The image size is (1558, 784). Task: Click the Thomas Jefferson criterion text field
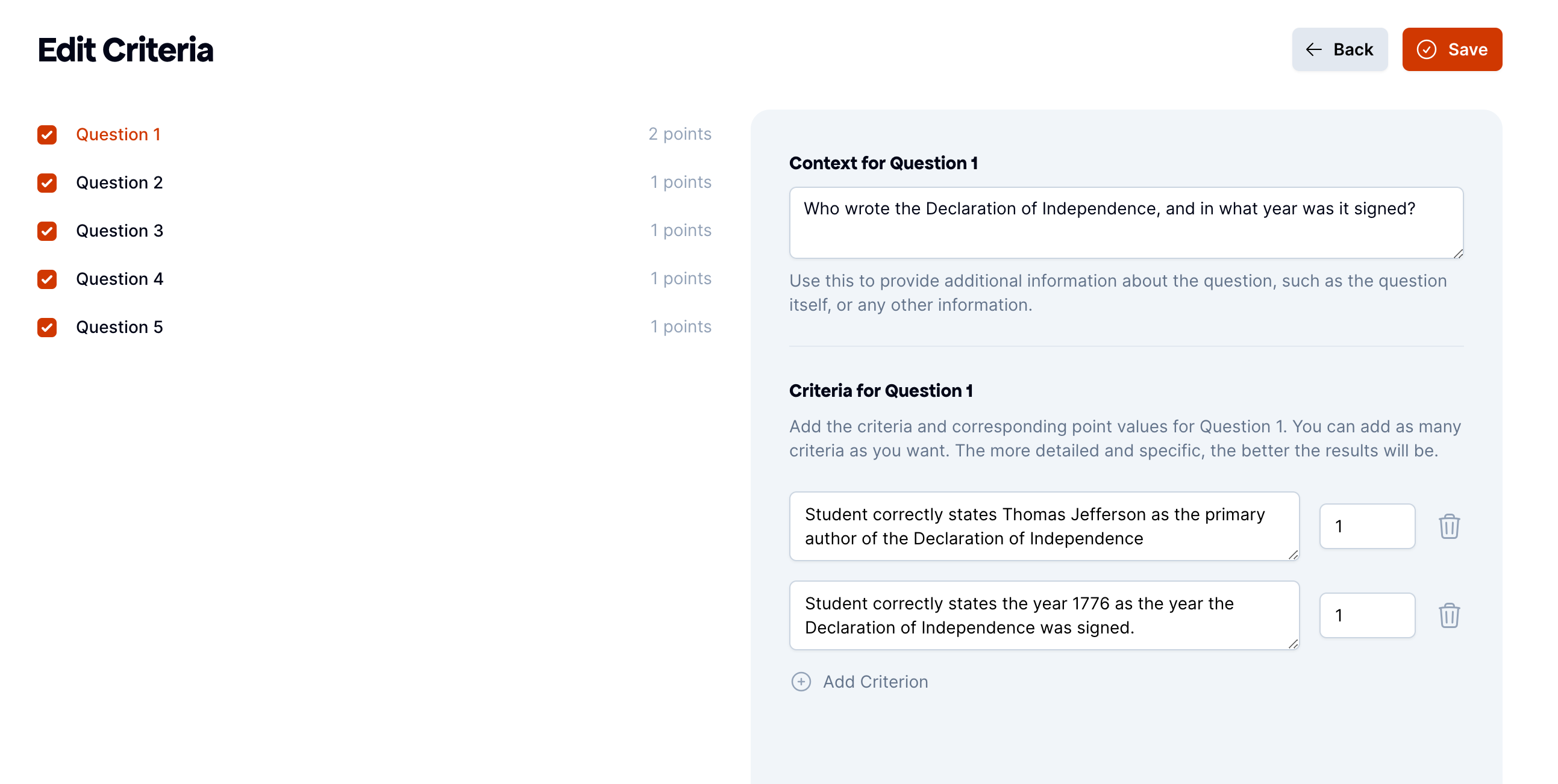1044,526
